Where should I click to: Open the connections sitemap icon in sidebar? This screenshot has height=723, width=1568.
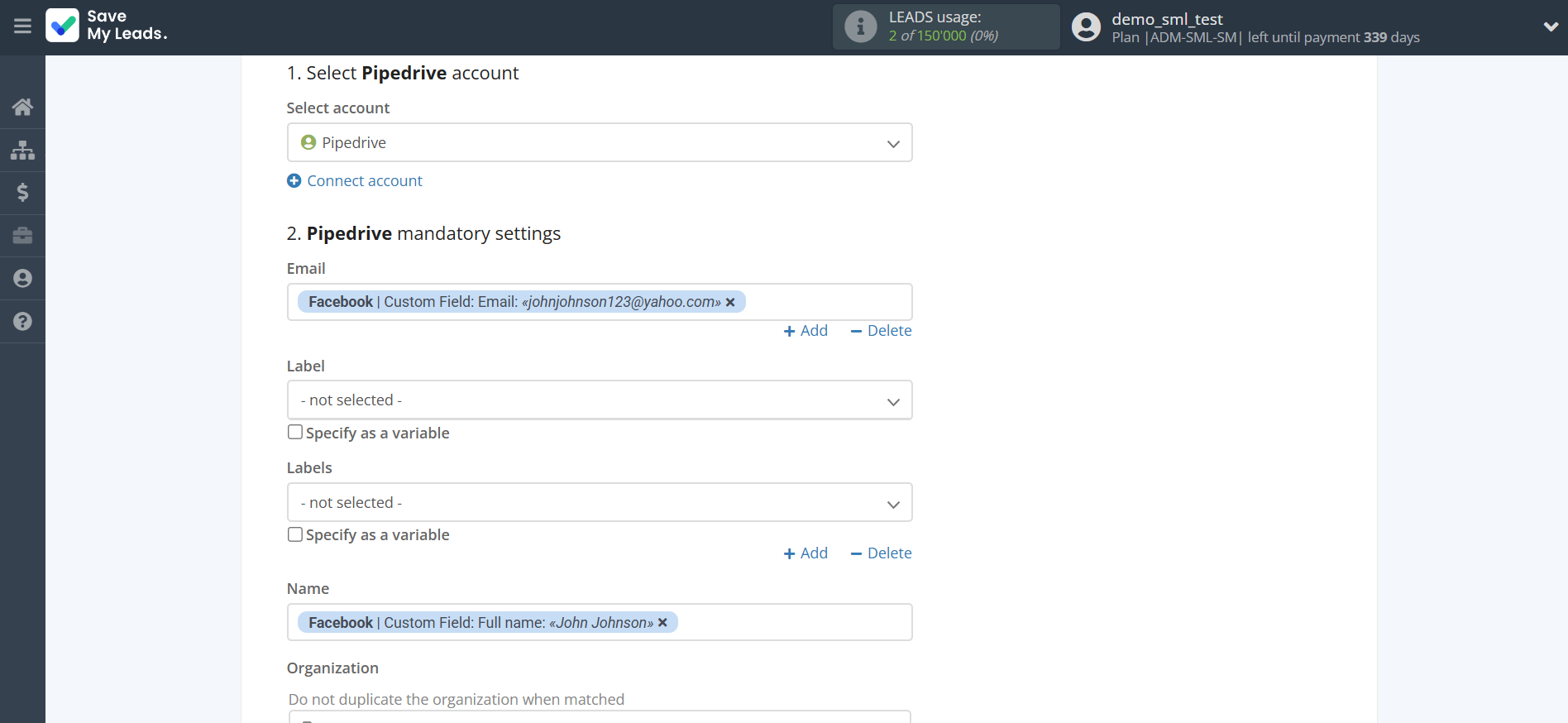click(22, 150)
